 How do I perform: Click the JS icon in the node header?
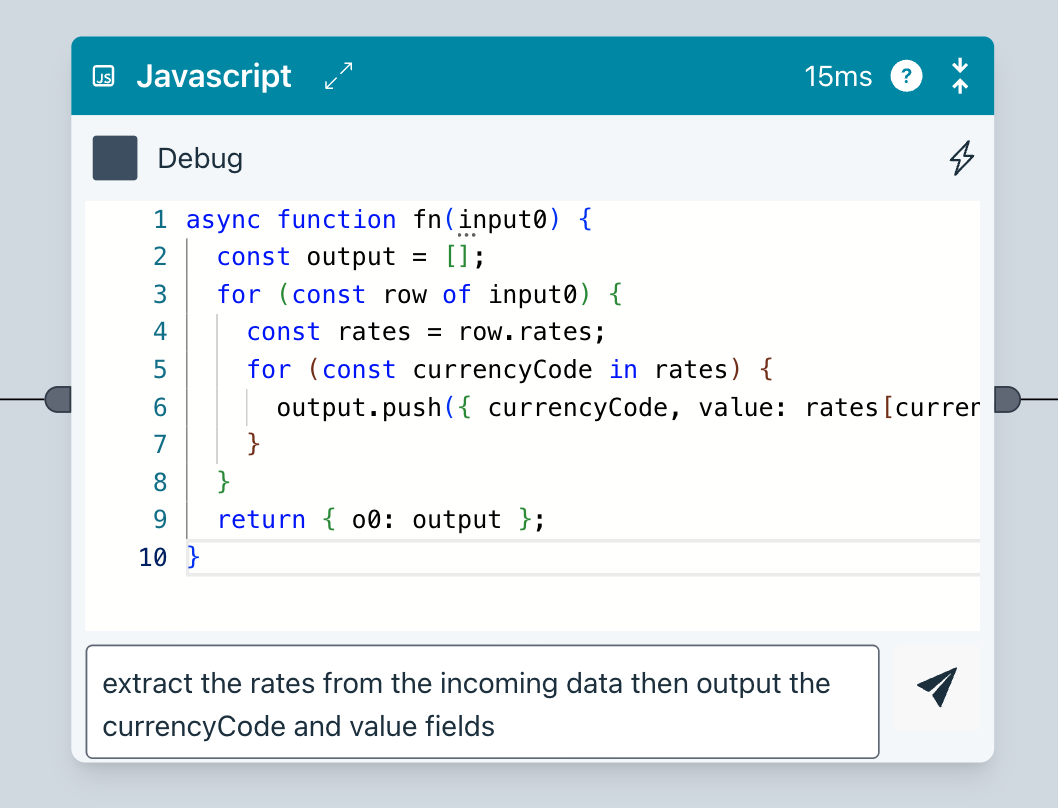103,77
